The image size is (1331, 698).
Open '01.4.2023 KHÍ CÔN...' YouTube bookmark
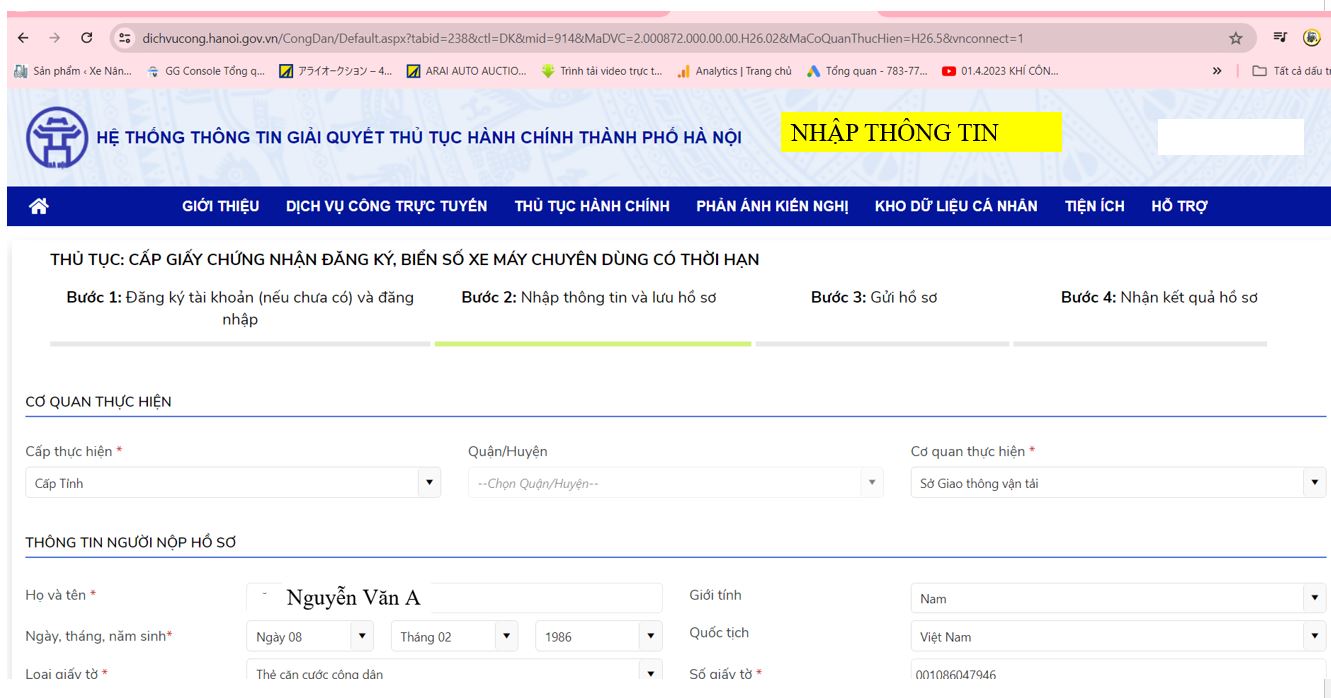pyautogui.click(x=1000, y=71)
